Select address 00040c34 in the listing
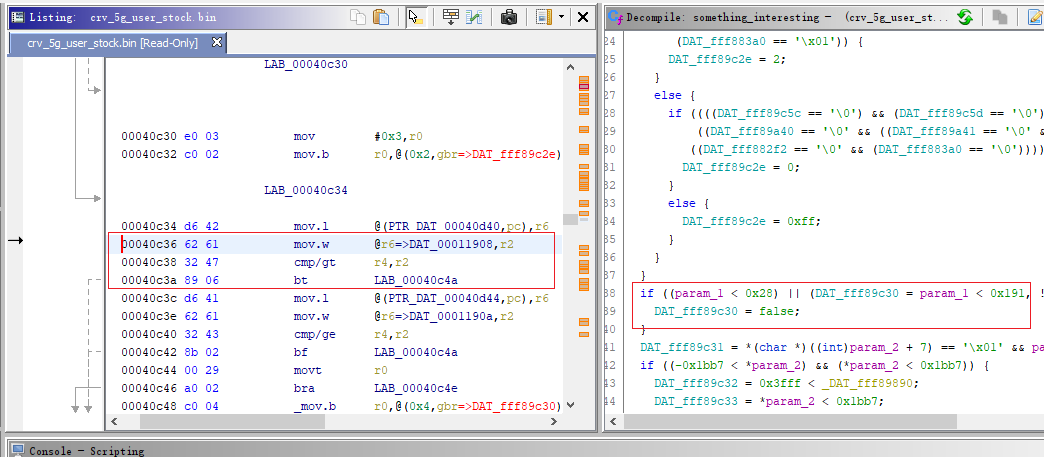This screenshot has height=457, width=1044. click(149, 227)
